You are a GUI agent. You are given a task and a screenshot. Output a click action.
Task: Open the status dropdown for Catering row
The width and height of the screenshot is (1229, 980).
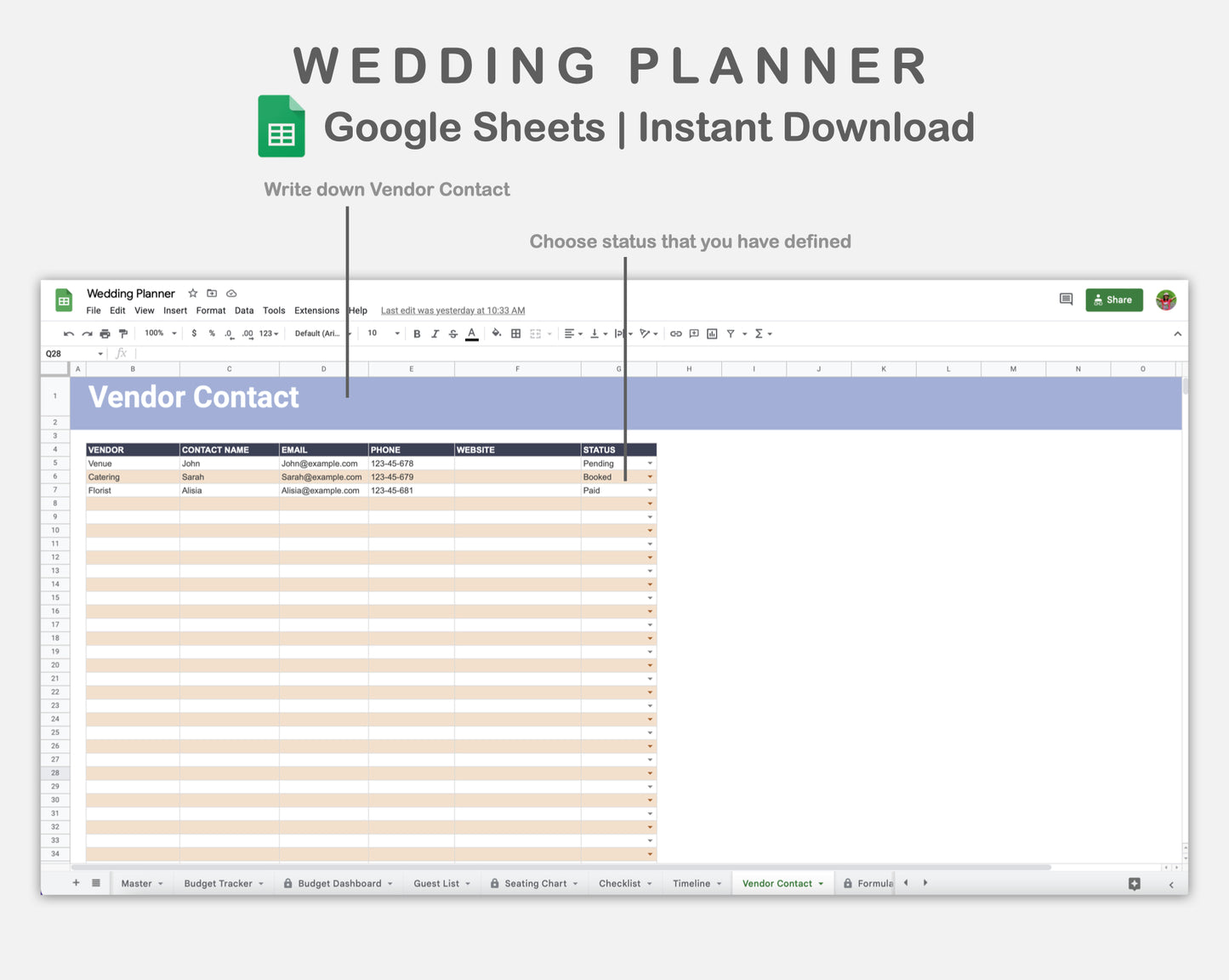[x=650, y=476]
